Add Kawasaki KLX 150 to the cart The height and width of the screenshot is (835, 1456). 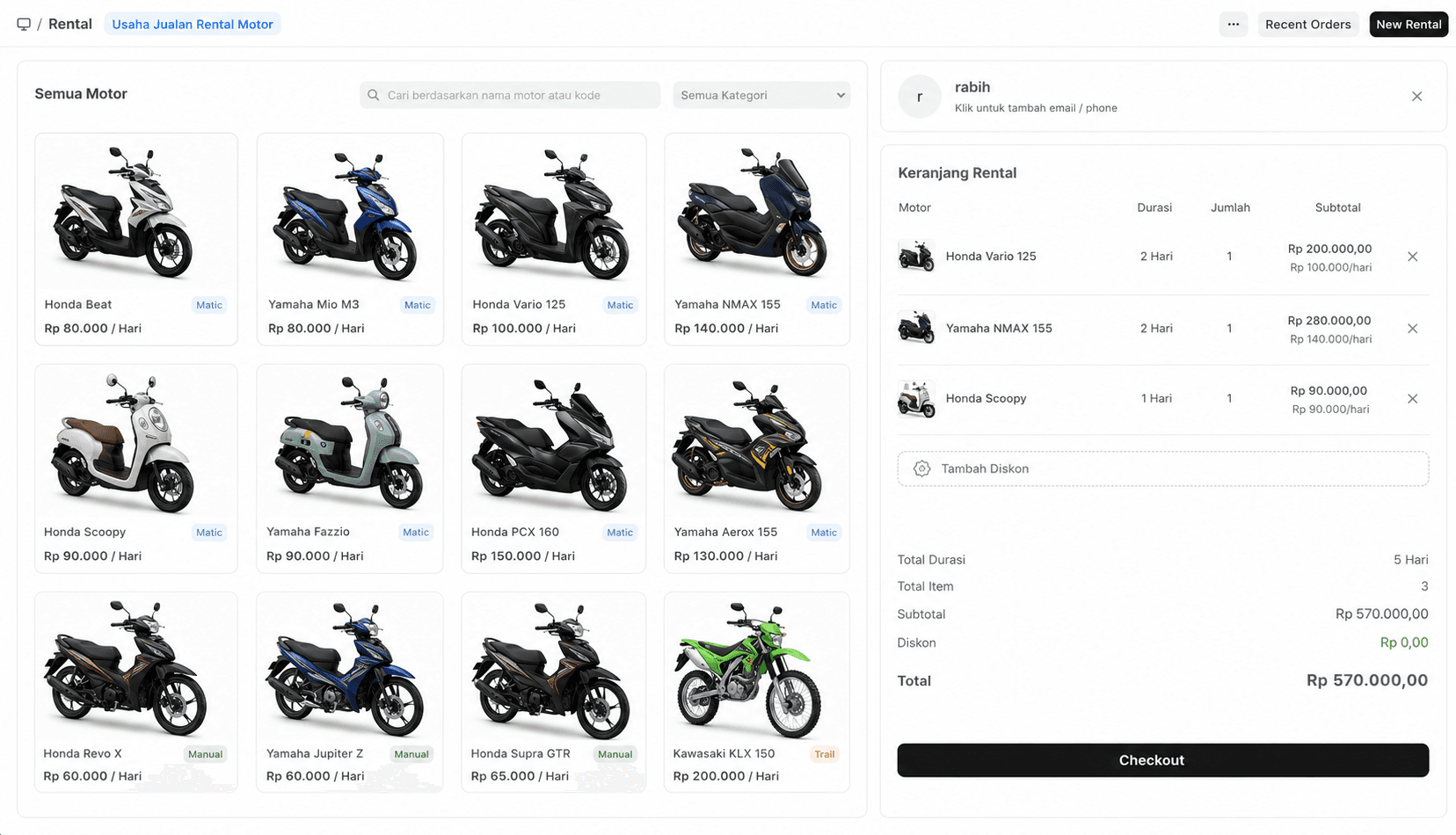click(x=757, y=692)
